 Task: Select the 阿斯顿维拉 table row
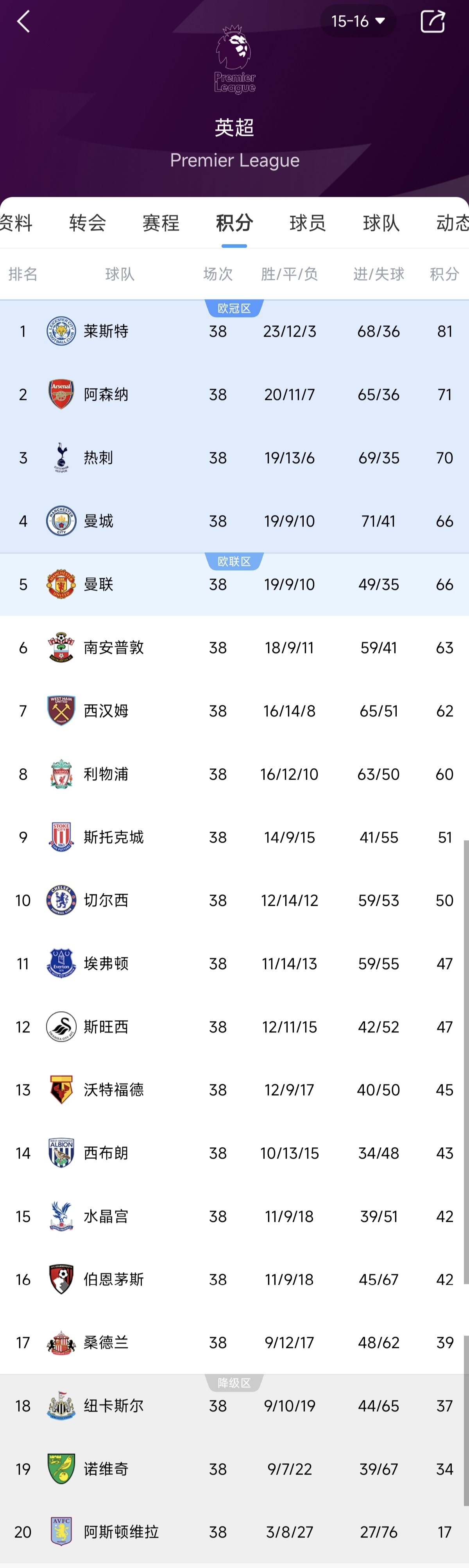(234, 1532)
